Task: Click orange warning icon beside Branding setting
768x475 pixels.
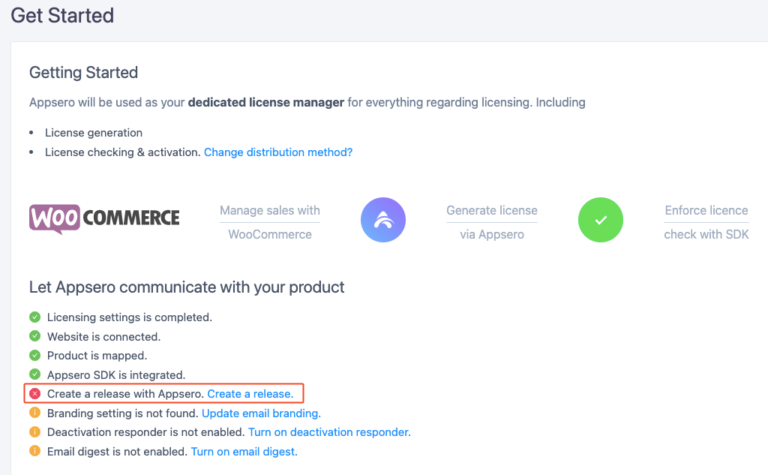Action: 35,413
